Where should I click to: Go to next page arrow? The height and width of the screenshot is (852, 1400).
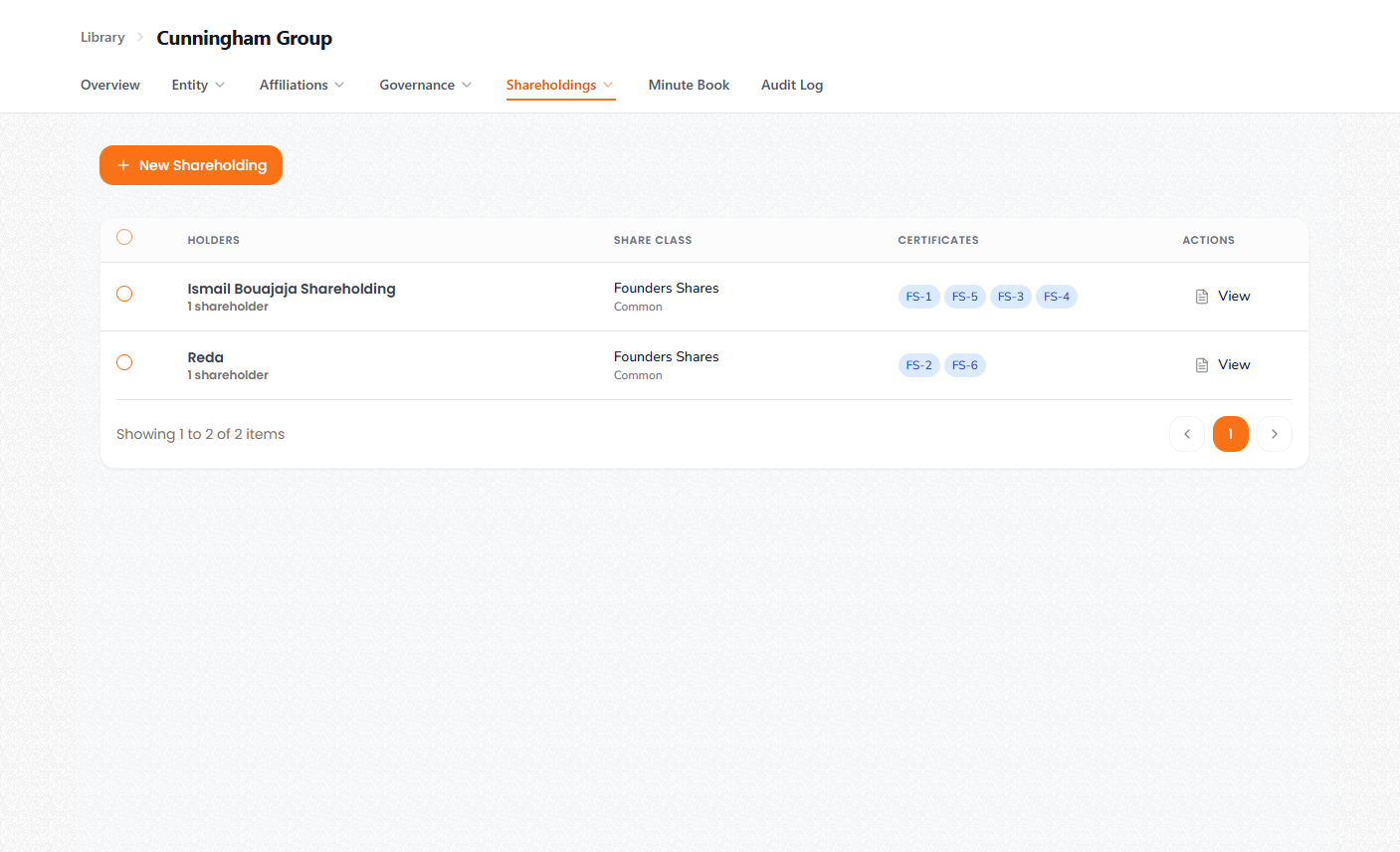[x=1274, y=434]
